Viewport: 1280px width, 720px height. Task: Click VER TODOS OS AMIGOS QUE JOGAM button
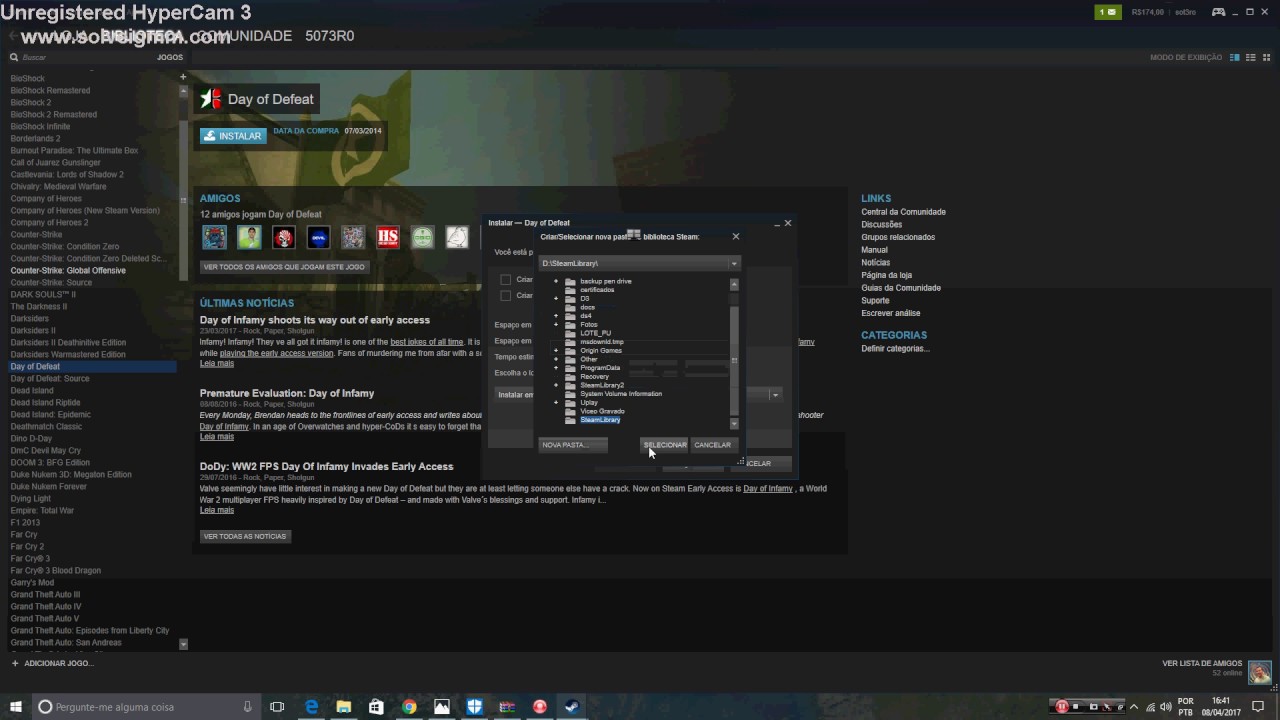[285, 267]
